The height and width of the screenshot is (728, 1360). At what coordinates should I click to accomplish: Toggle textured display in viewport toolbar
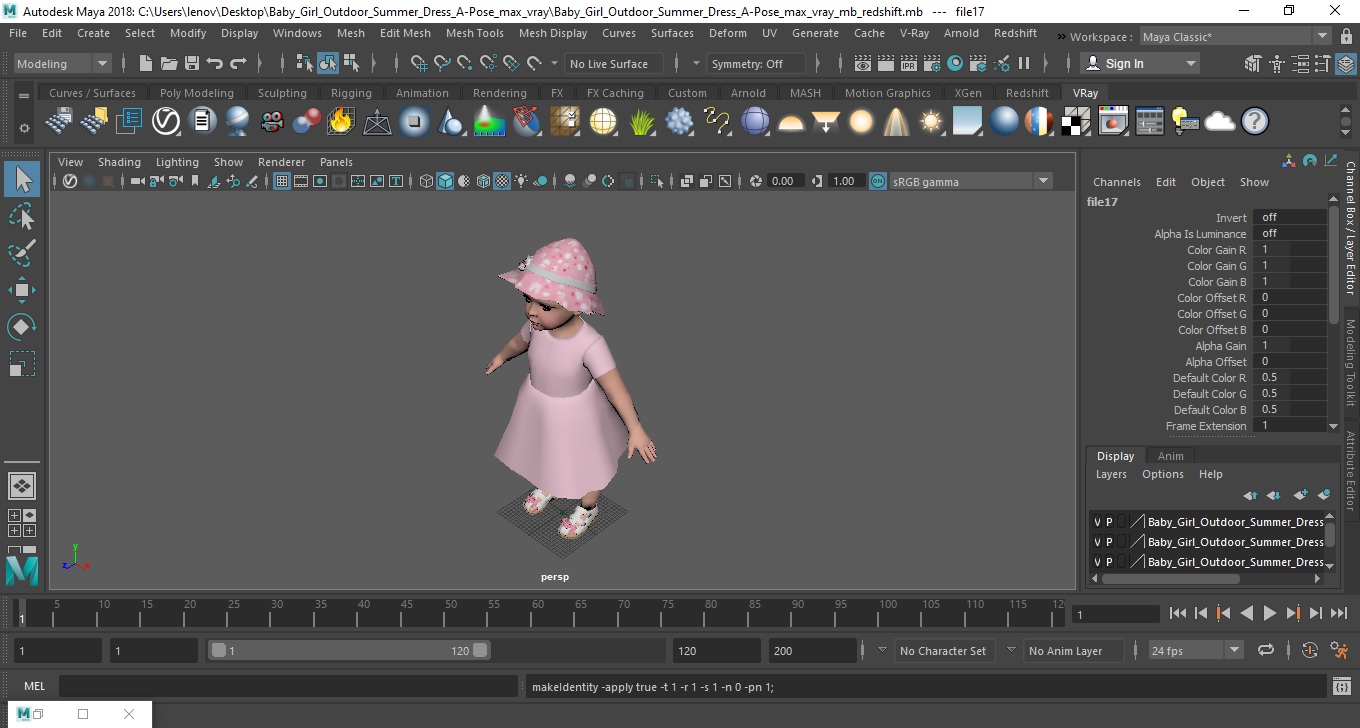(502, 181)
